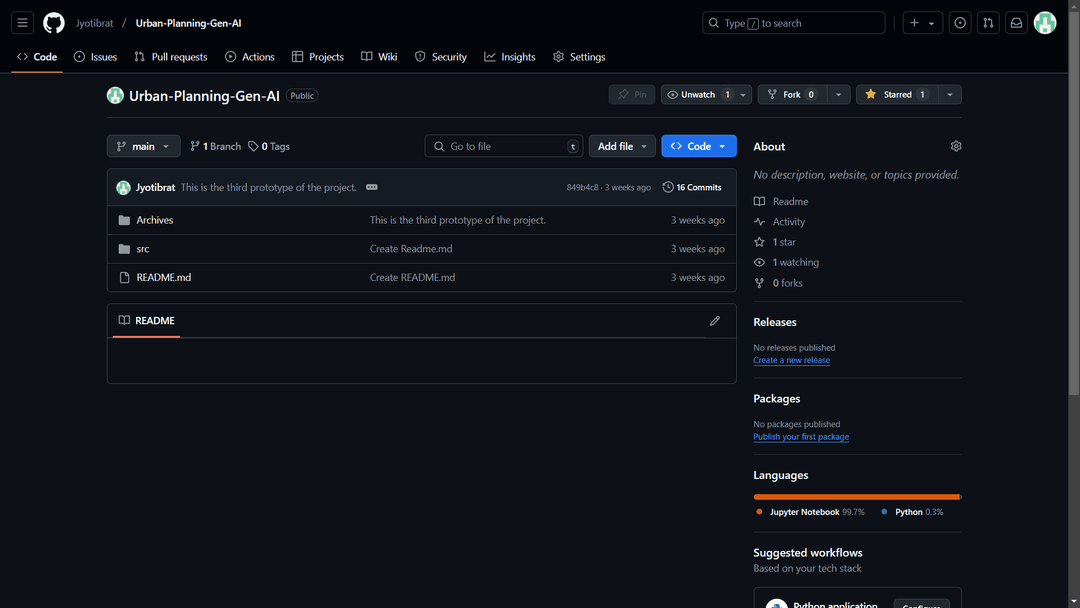Click Python 0.3% language entry
Screen dimensions: 1080x608
point(912,512)
